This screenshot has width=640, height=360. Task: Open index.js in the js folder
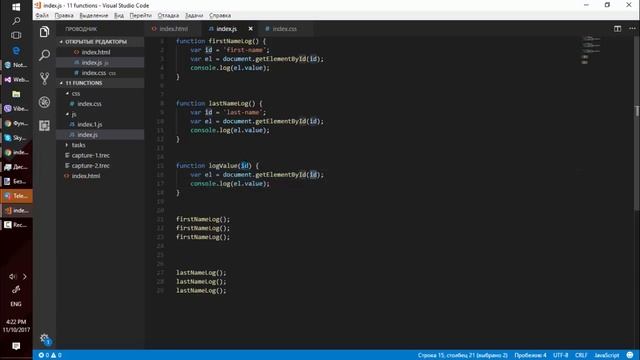coord(100,135)
